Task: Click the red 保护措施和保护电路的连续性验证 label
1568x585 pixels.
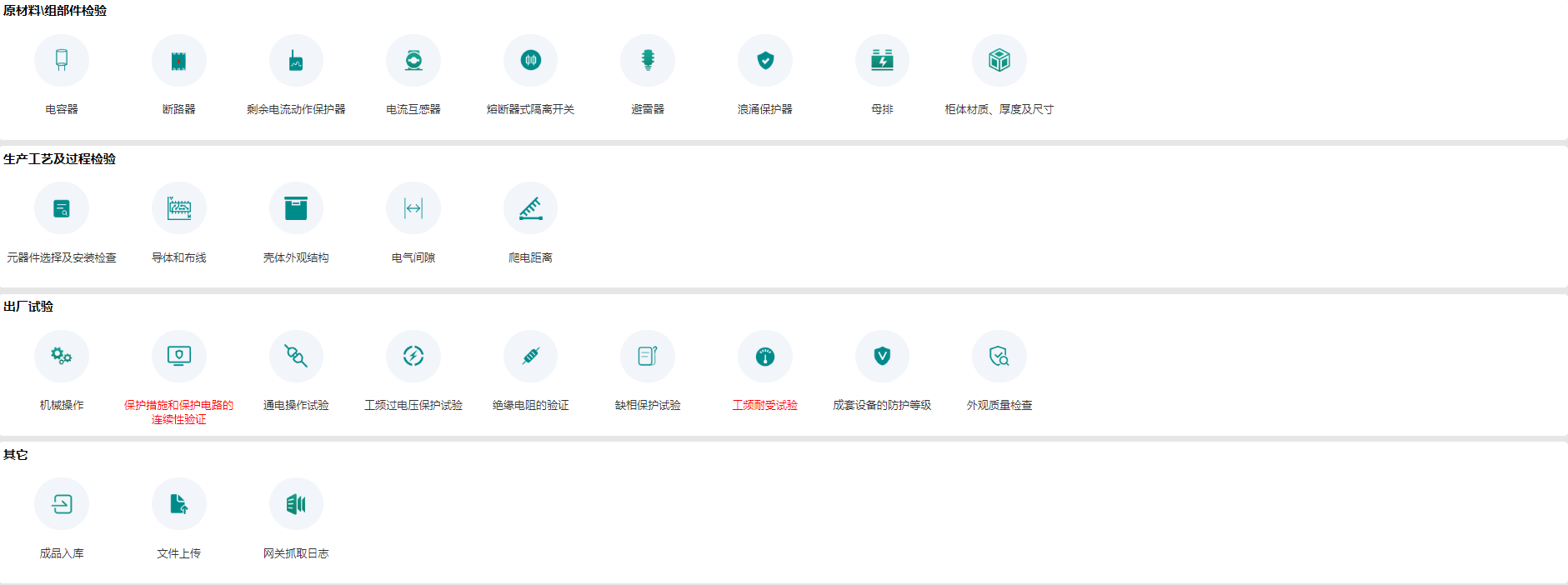Action: tap(178, 412)
